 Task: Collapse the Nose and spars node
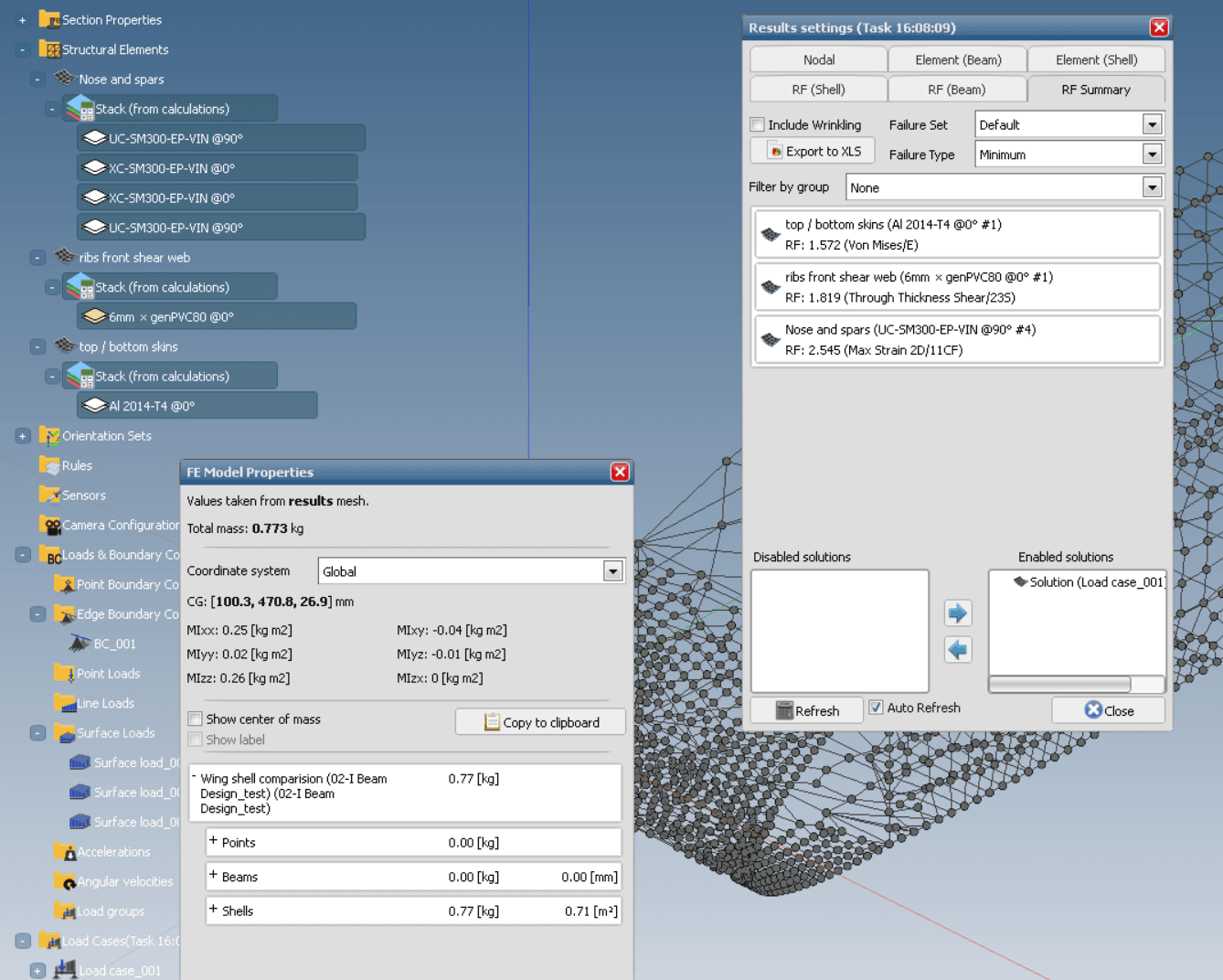[x=37, y=80]
